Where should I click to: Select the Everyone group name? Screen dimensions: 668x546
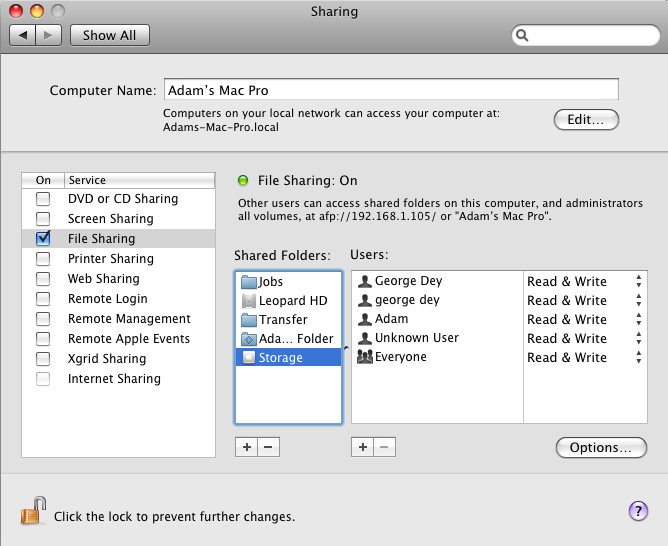tap(400, 357)
